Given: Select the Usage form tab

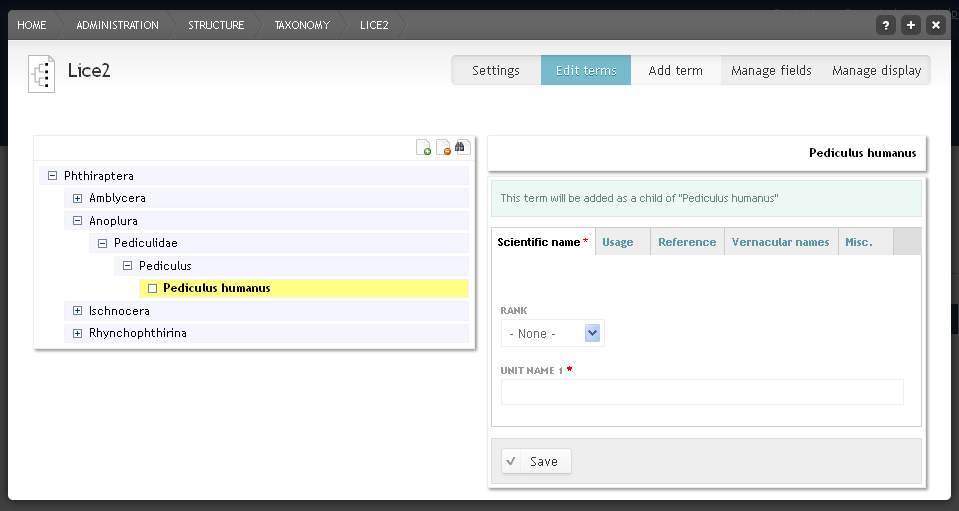Looking at the screenshot, I should point(623,242).
